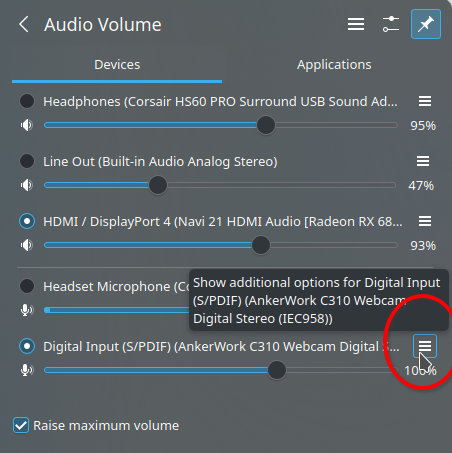452x453 pixels.
Task: Show additional options for the Headphones device
Action: (x=425, y=101)
